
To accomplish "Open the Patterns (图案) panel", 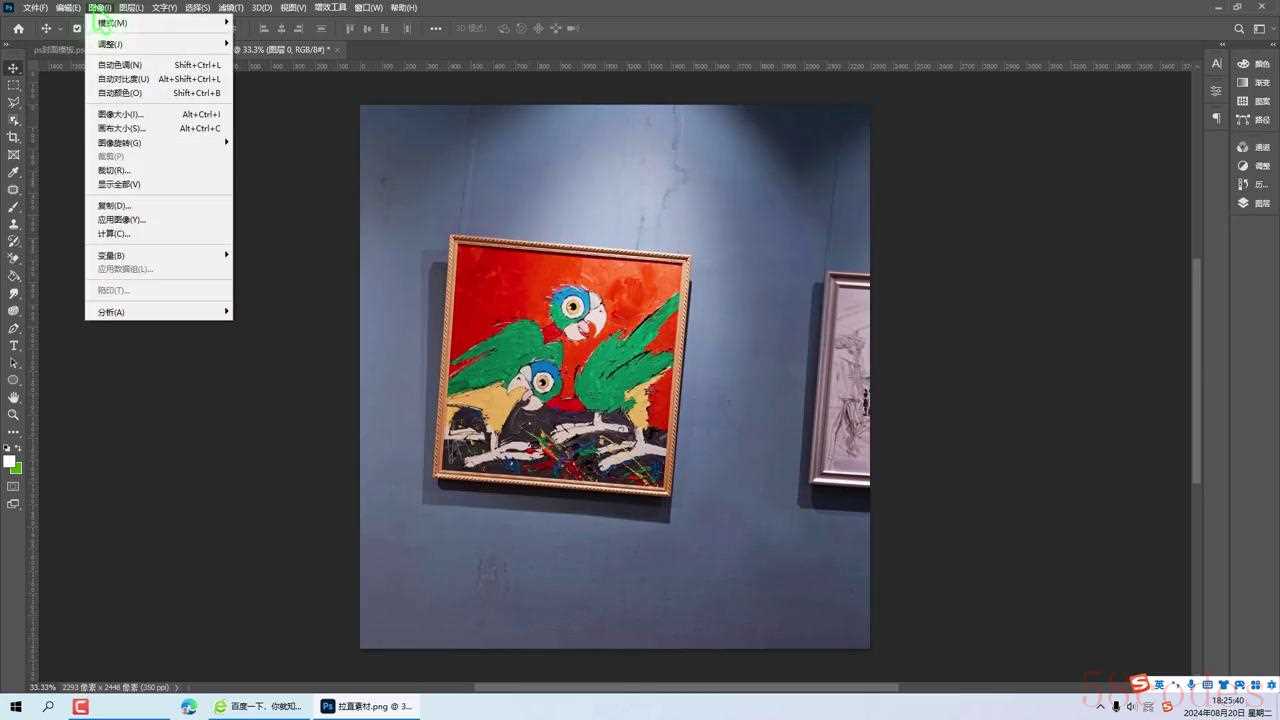I will point(1253,101).
